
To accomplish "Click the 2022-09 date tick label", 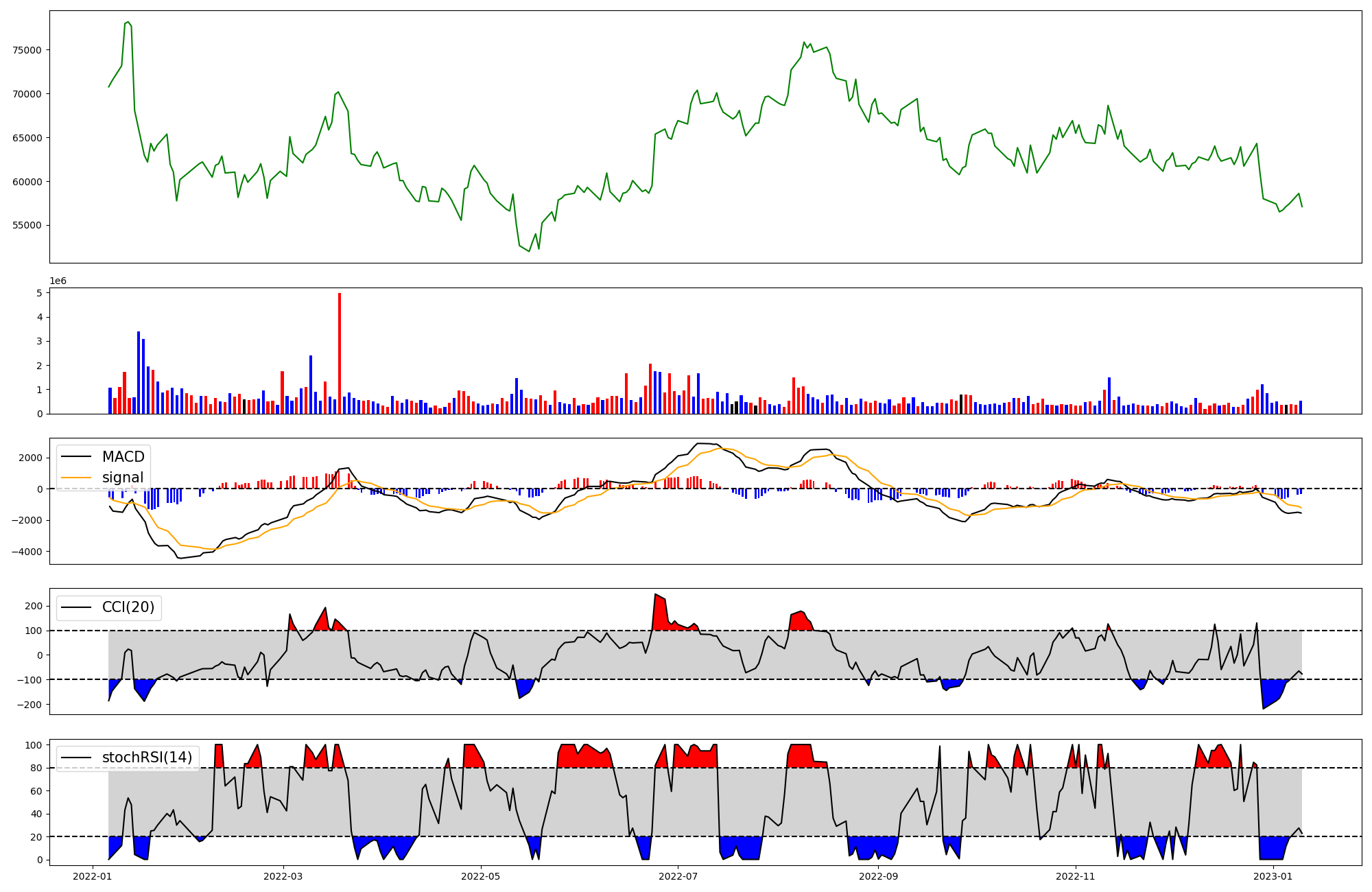I will (878, 876).
